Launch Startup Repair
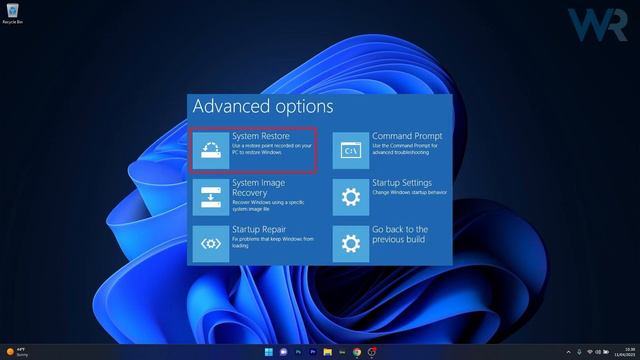Screen dimensions: 640x360 [253, 243]
